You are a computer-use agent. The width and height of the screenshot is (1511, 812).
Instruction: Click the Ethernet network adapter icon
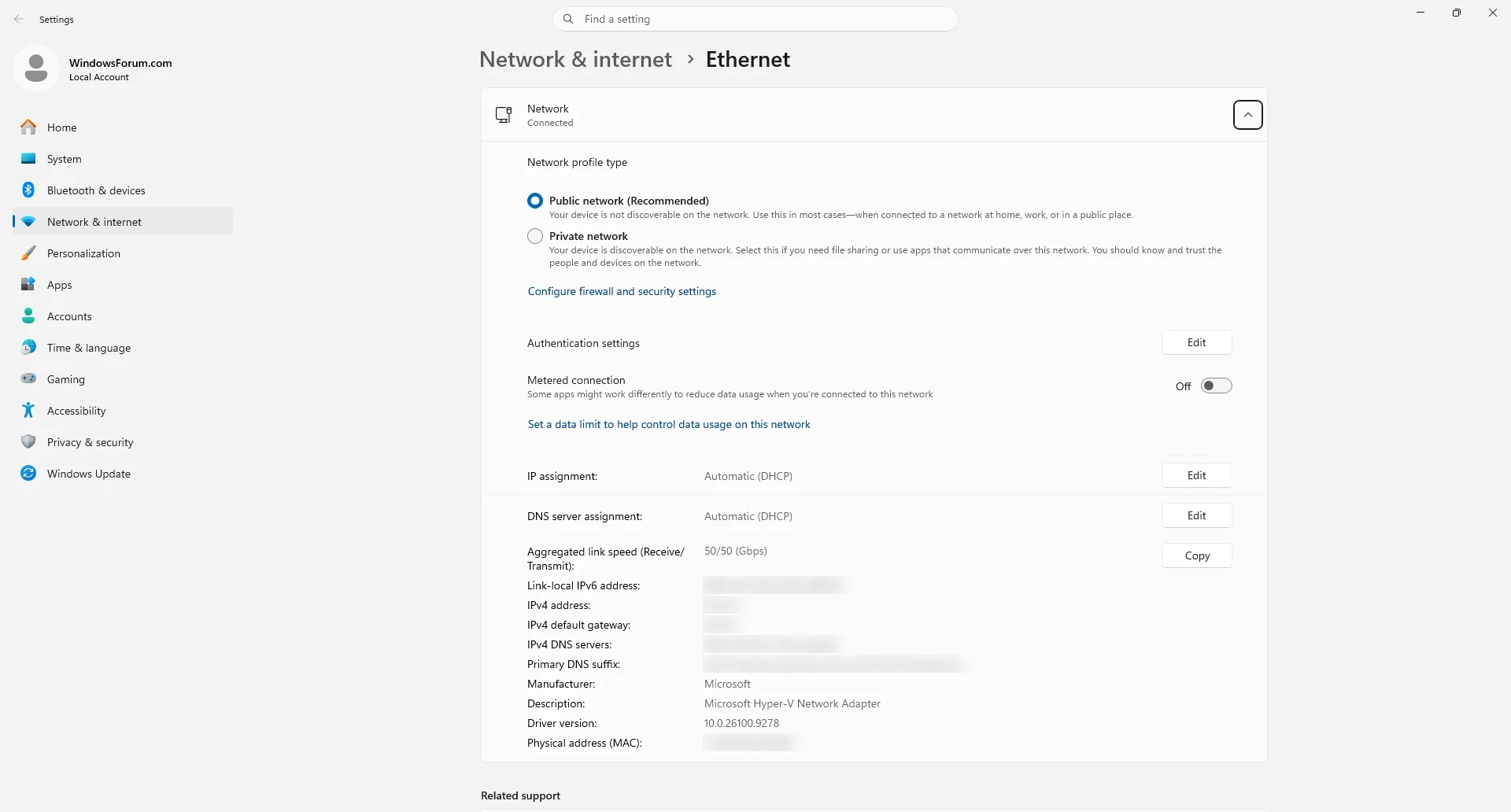pyautogui.click(x=504, y=115)
